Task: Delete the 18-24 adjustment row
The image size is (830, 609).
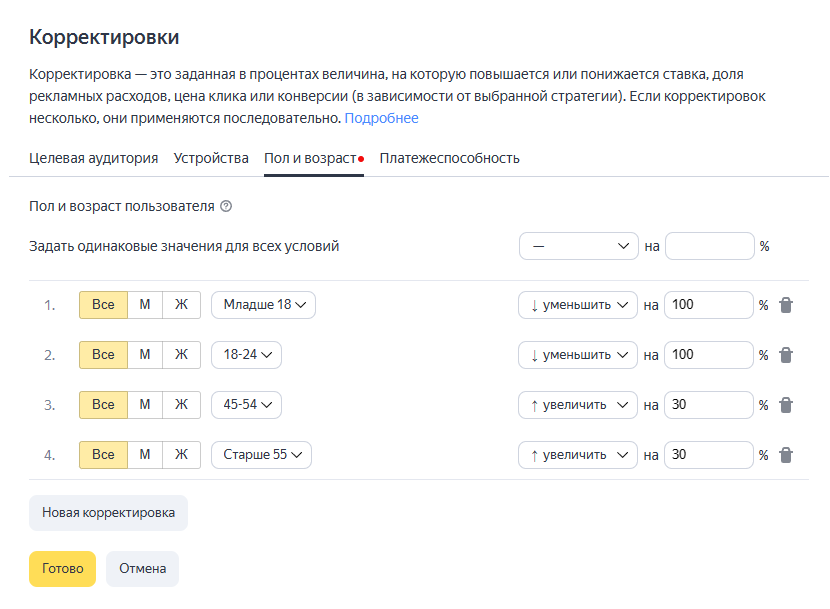Action: click(786, 355)
